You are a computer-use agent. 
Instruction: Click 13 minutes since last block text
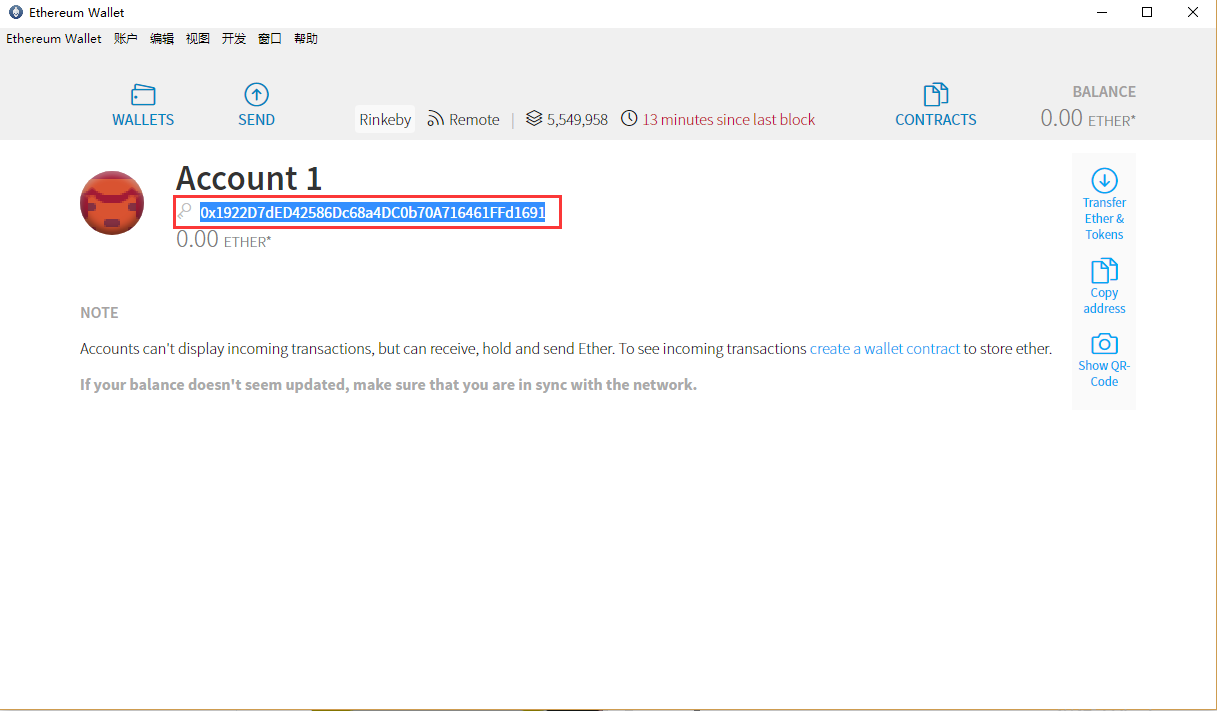tap(729, 119)
